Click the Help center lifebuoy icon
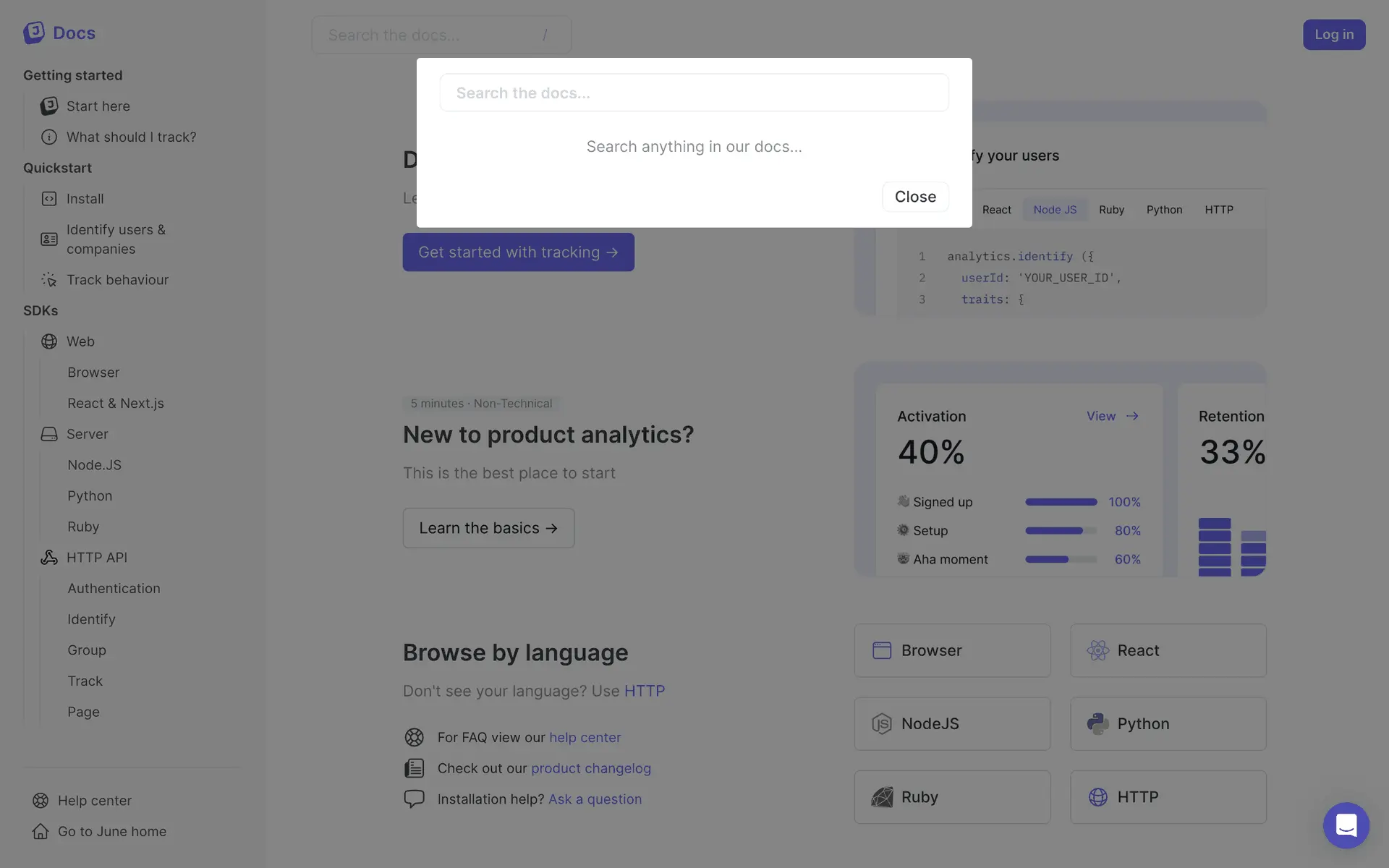Image resolution: width=1389 pixels, height=868 pixels. [41, 801]
